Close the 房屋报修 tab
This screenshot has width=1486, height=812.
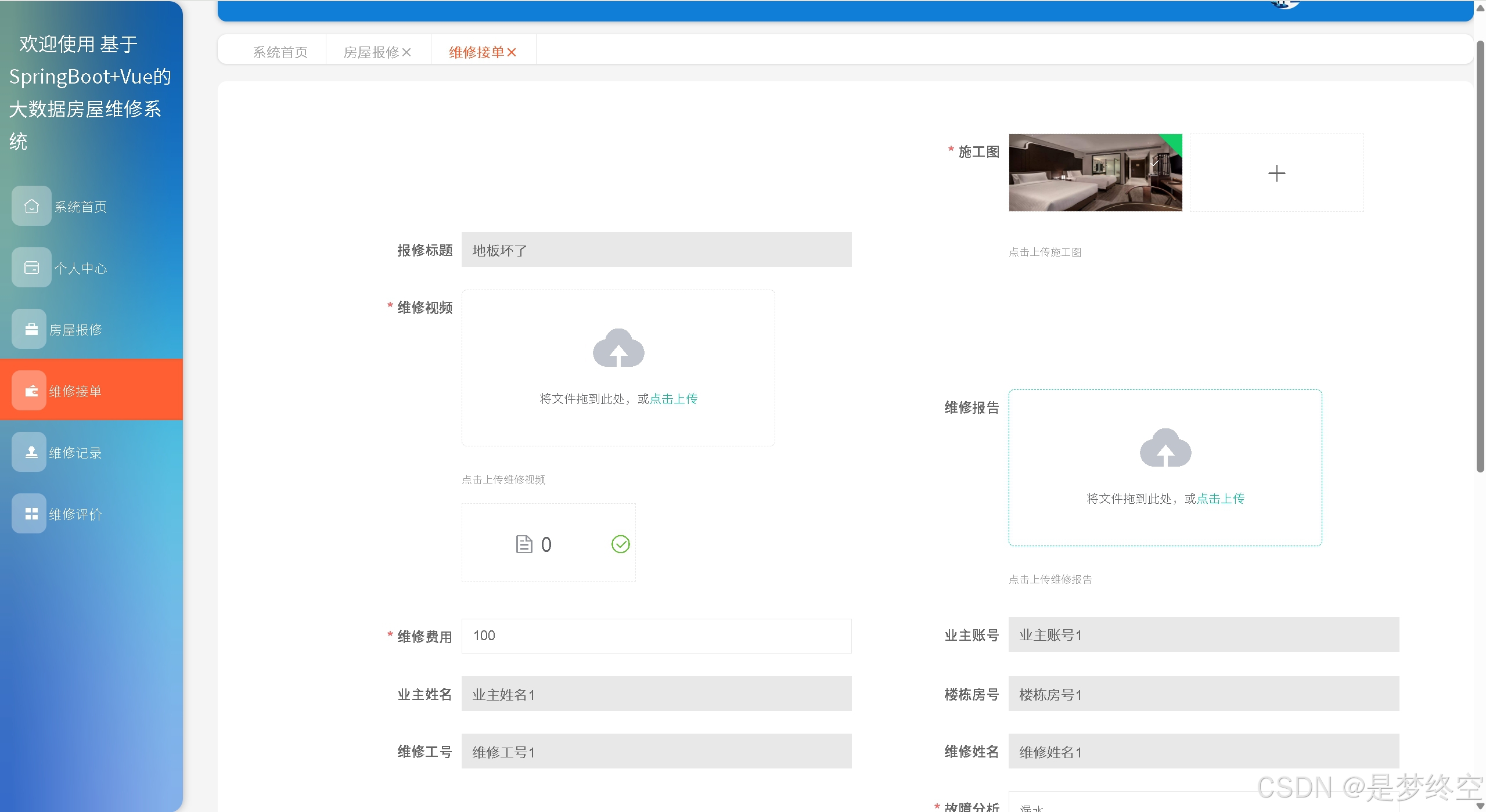406,53
